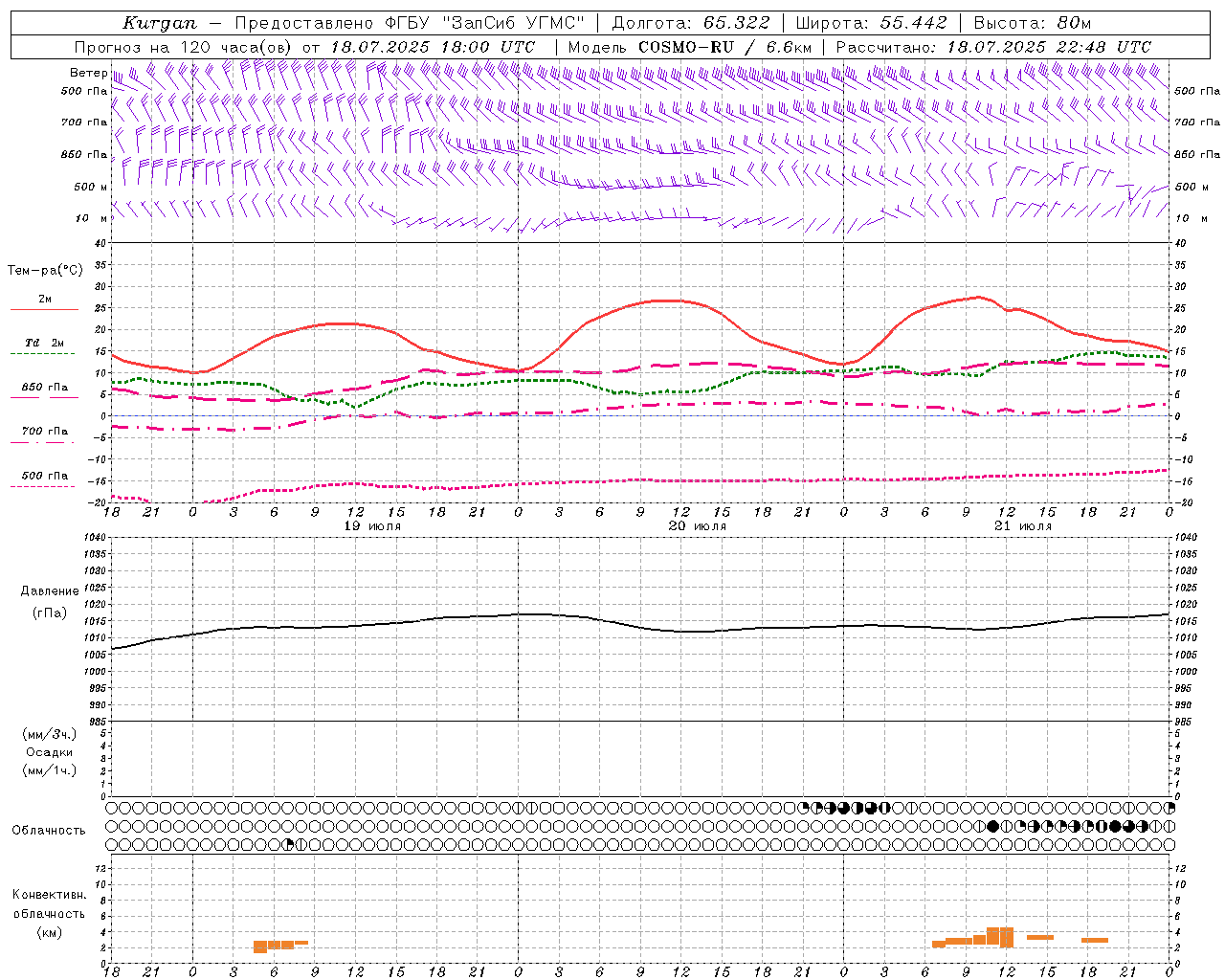Click the 10 м wind level label at left
Viewport: 1225px width, 980px height.
tap(92, 218)
